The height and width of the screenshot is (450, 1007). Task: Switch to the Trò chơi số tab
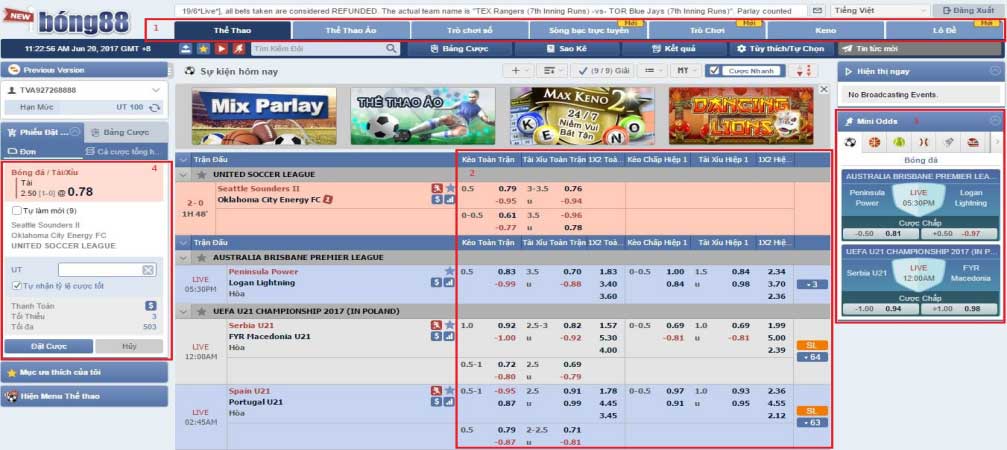coord(469,30)
